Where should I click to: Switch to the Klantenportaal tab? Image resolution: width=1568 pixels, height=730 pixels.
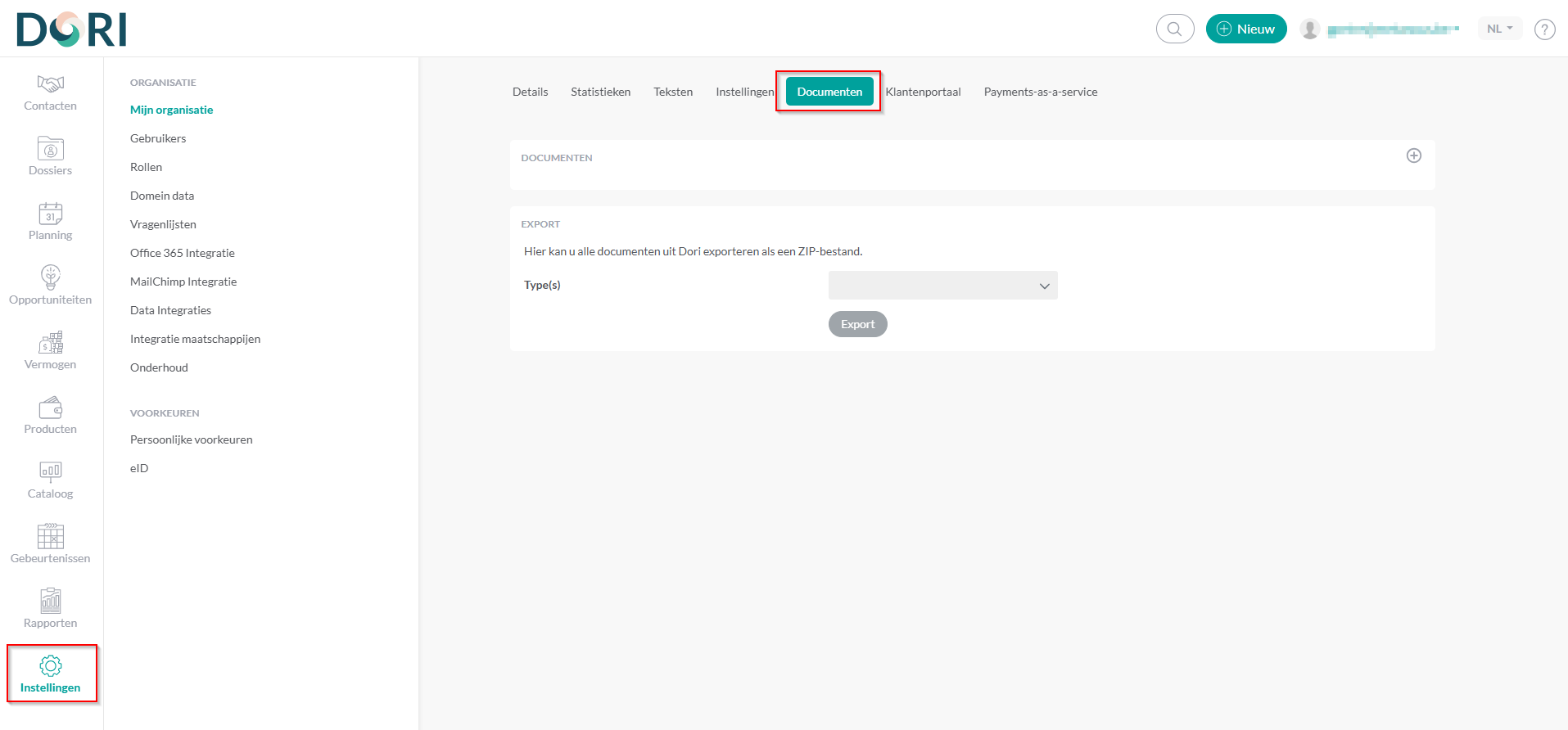[x=923, y=92]
